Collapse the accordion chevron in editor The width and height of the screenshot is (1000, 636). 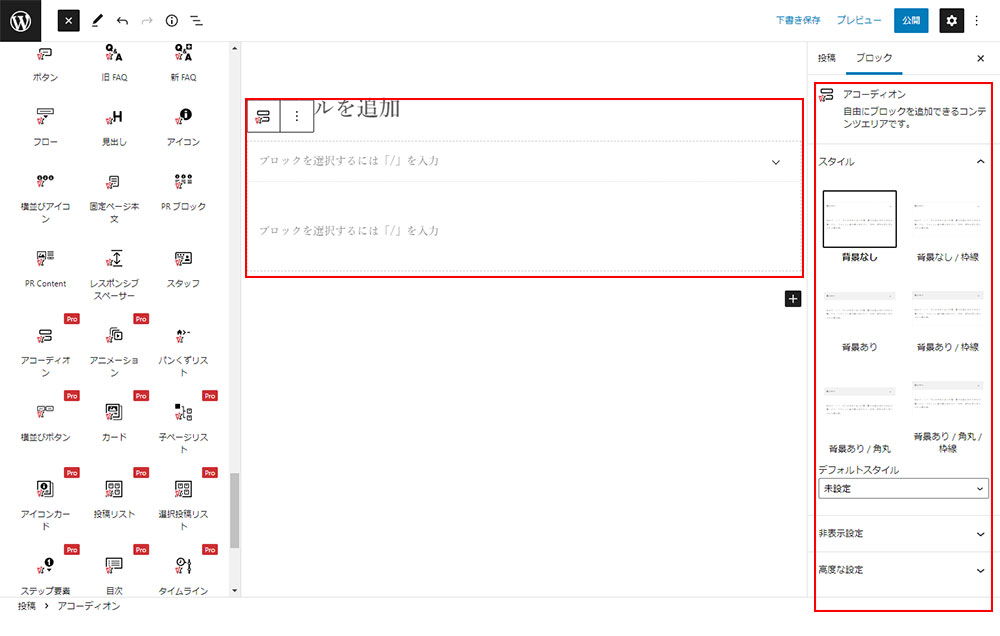pyautogui.click(x=776, y=162)
